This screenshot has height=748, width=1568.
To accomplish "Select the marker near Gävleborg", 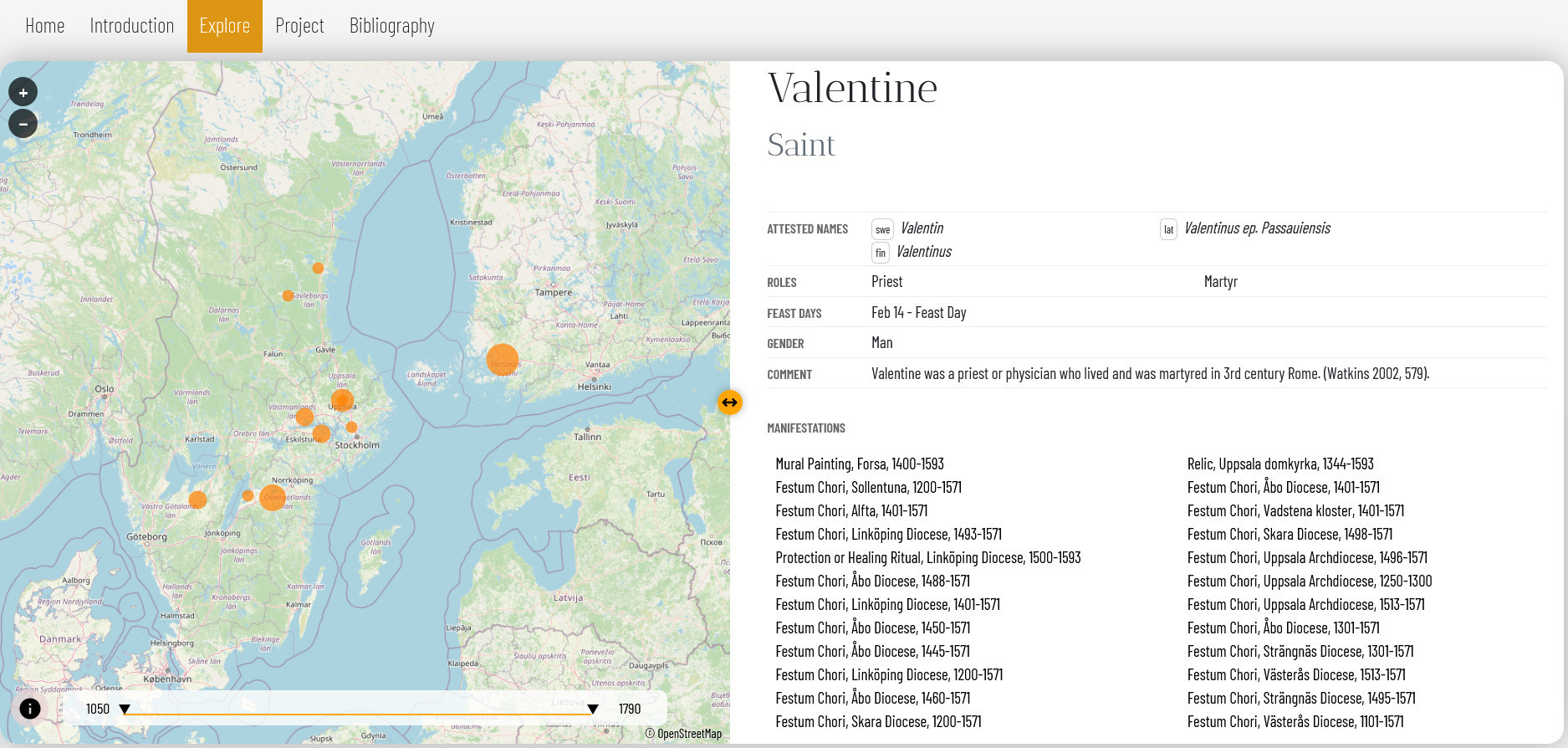I will [x=288, y=295].
